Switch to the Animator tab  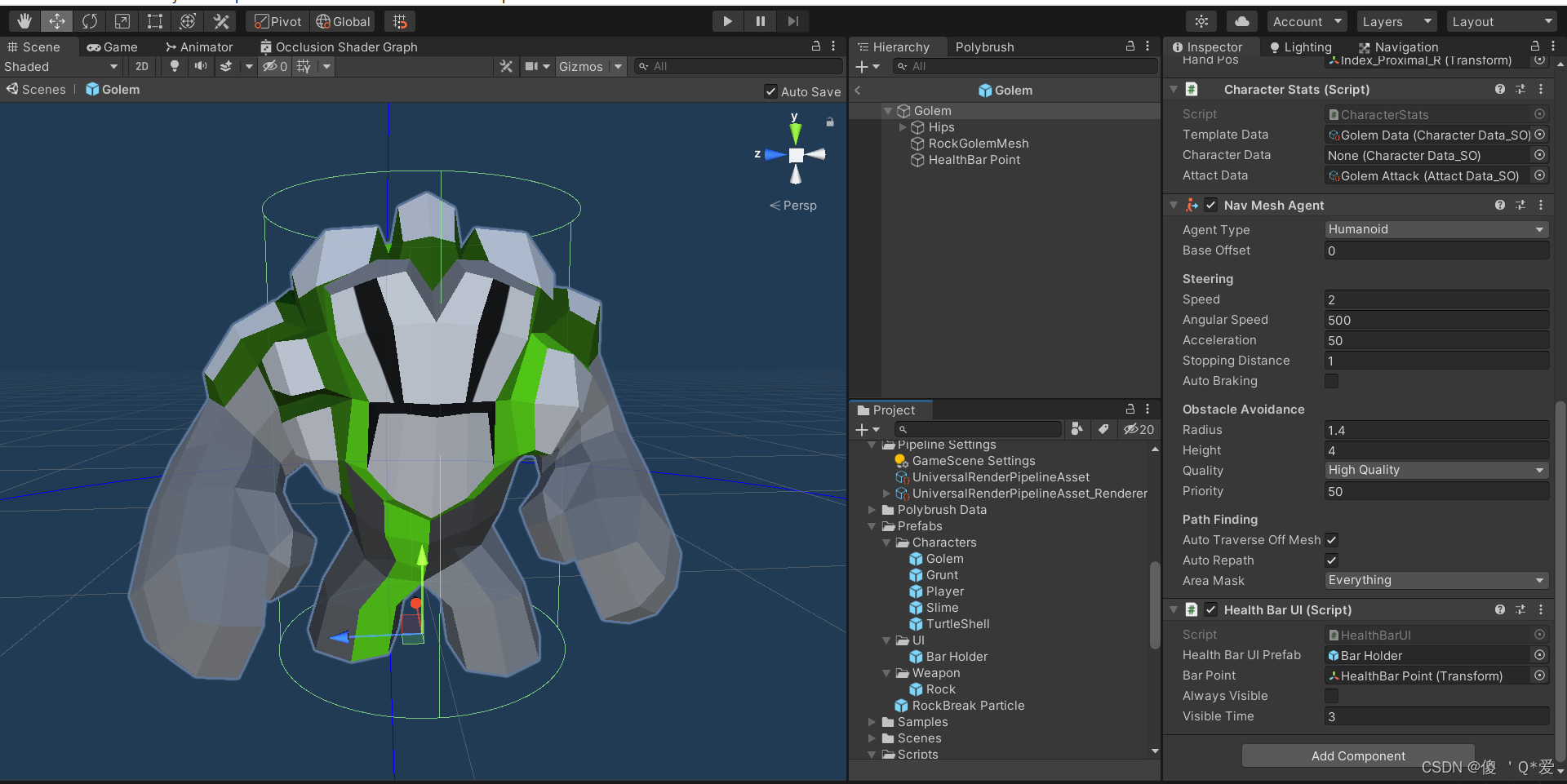pos(199,47)
